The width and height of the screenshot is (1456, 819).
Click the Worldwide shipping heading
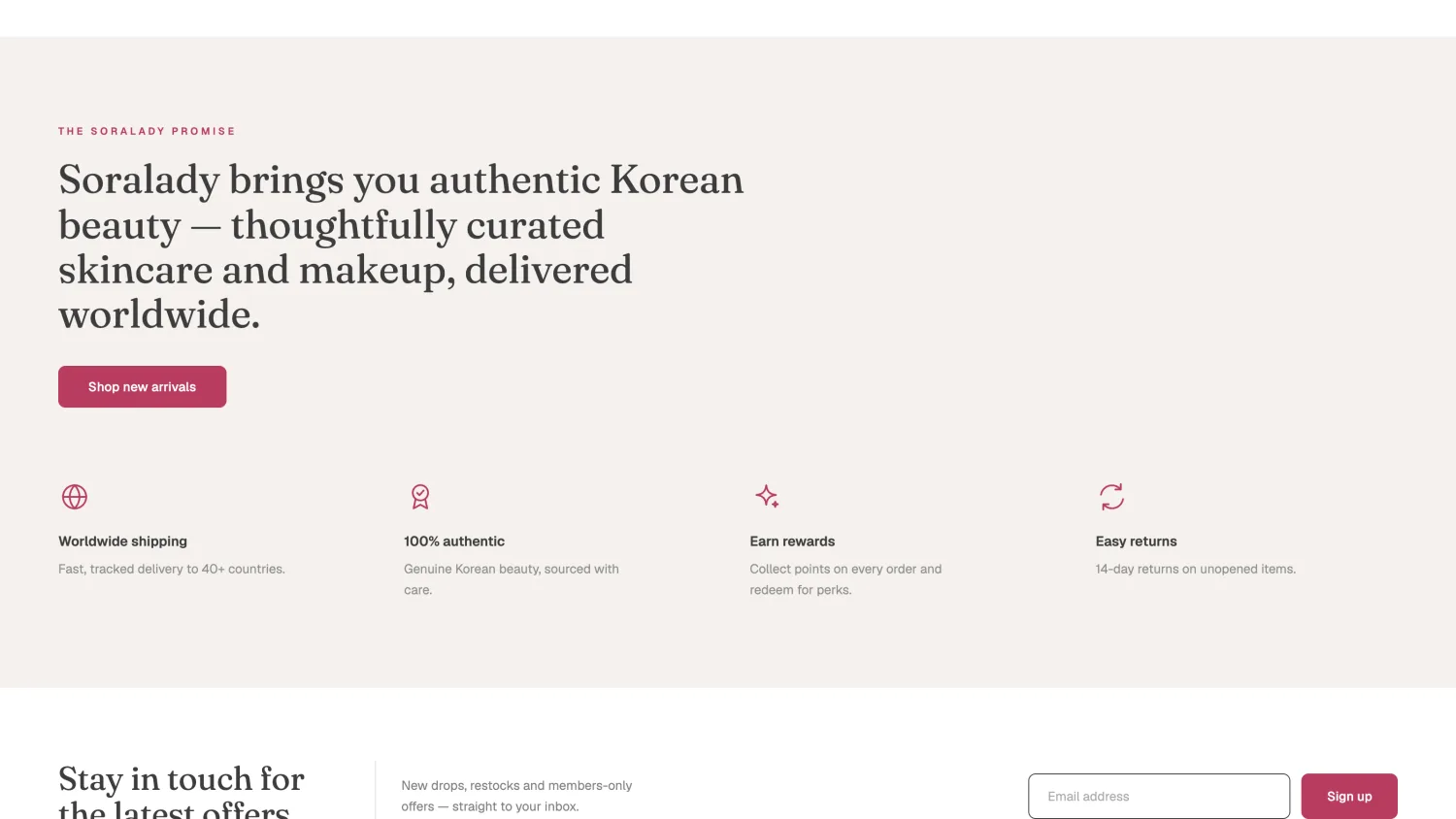122,541
